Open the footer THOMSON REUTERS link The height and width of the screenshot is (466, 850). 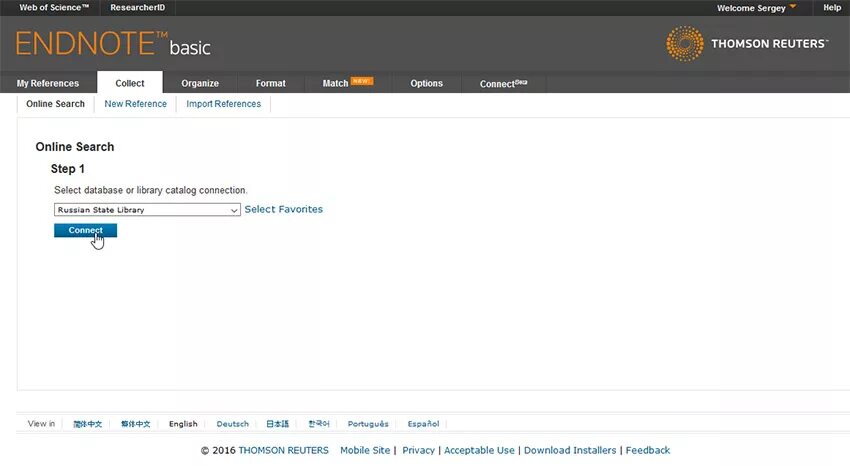coord(284,450)
